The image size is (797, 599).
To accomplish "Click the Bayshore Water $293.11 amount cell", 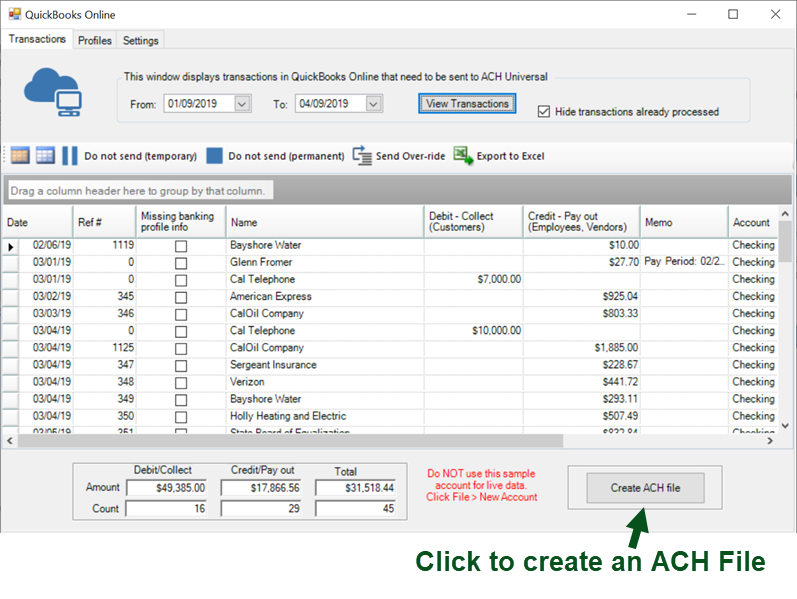I will pyautogui.click(x=581, y=399).
